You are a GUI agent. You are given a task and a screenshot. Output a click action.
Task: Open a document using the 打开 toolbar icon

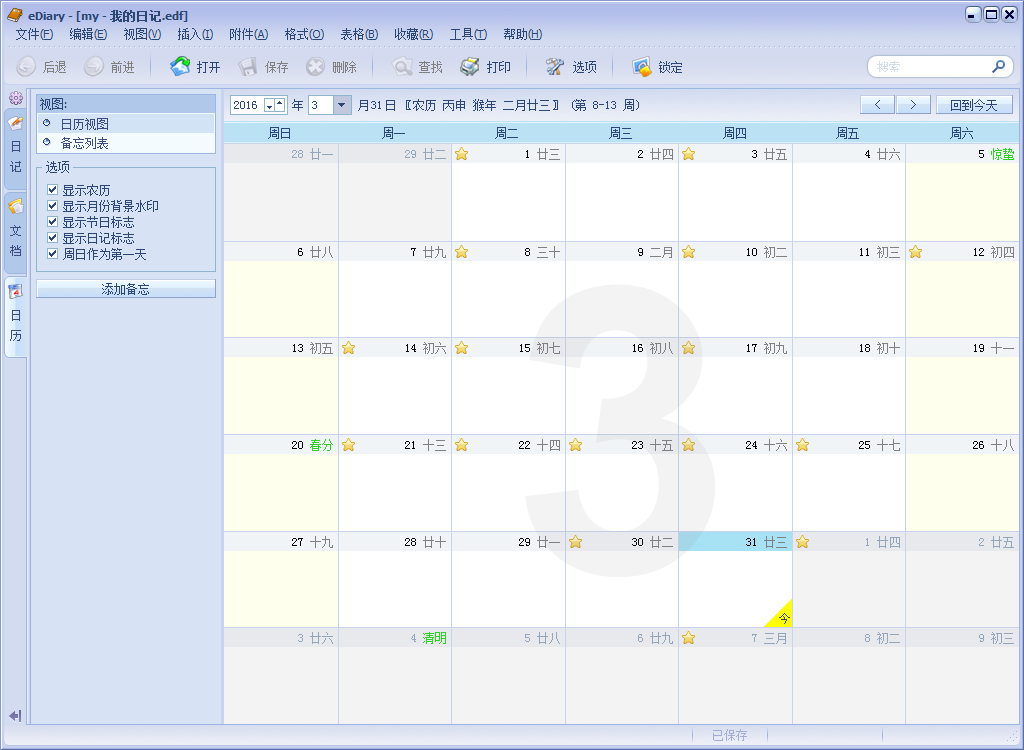point(193,68)
